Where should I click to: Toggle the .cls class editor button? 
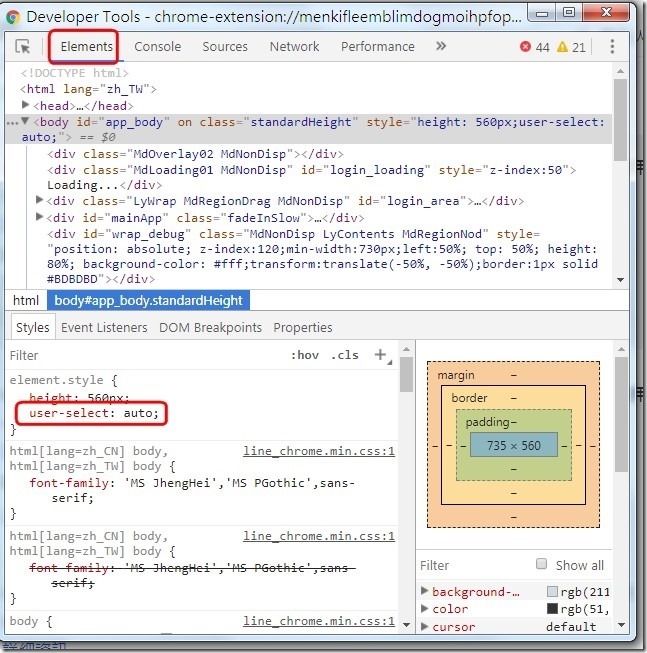[345, 355]
